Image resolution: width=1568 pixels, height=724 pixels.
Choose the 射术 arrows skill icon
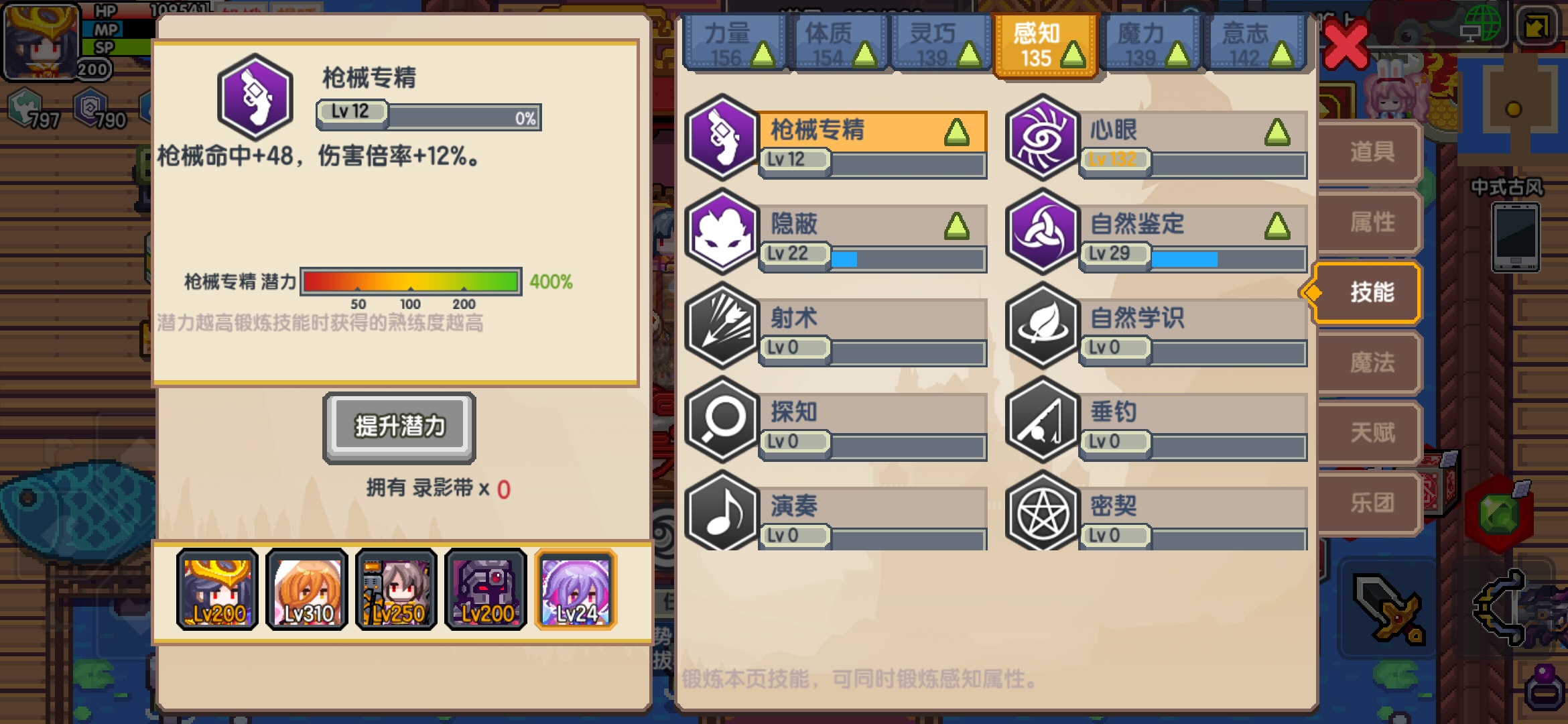[722, 325]
